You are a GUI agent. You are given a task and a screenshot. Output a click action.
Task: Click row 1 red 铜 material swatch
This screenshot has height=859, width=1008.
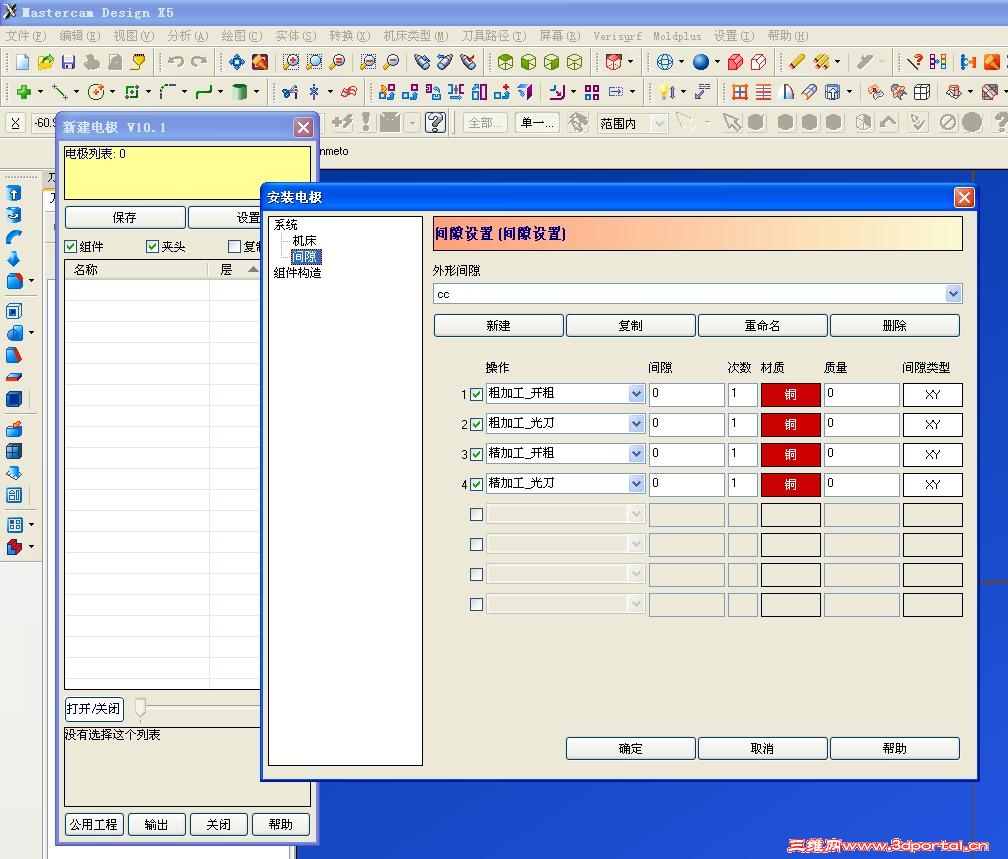[x=791, y=395]
